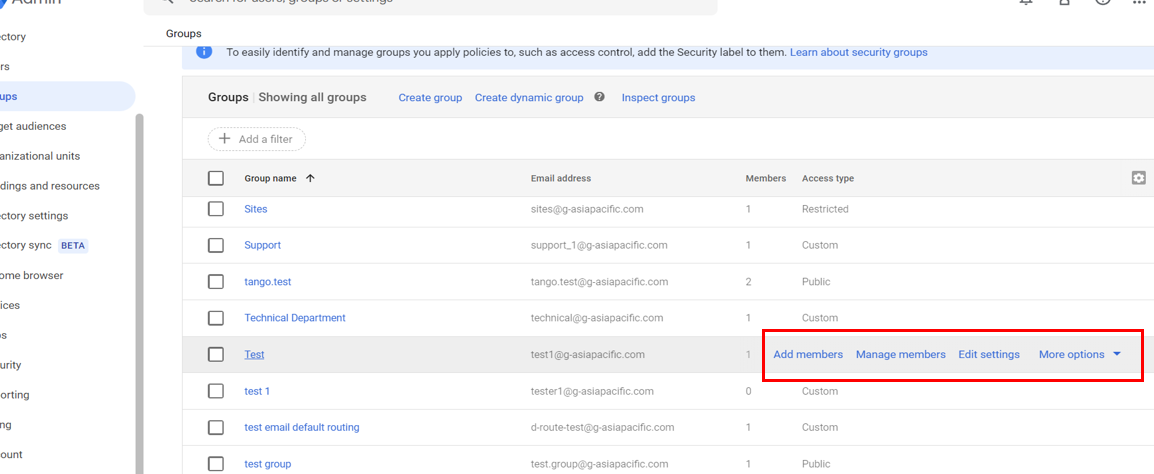Check the box for the Support group
Screen dimensions: 1154x474
tap(216, 245)
